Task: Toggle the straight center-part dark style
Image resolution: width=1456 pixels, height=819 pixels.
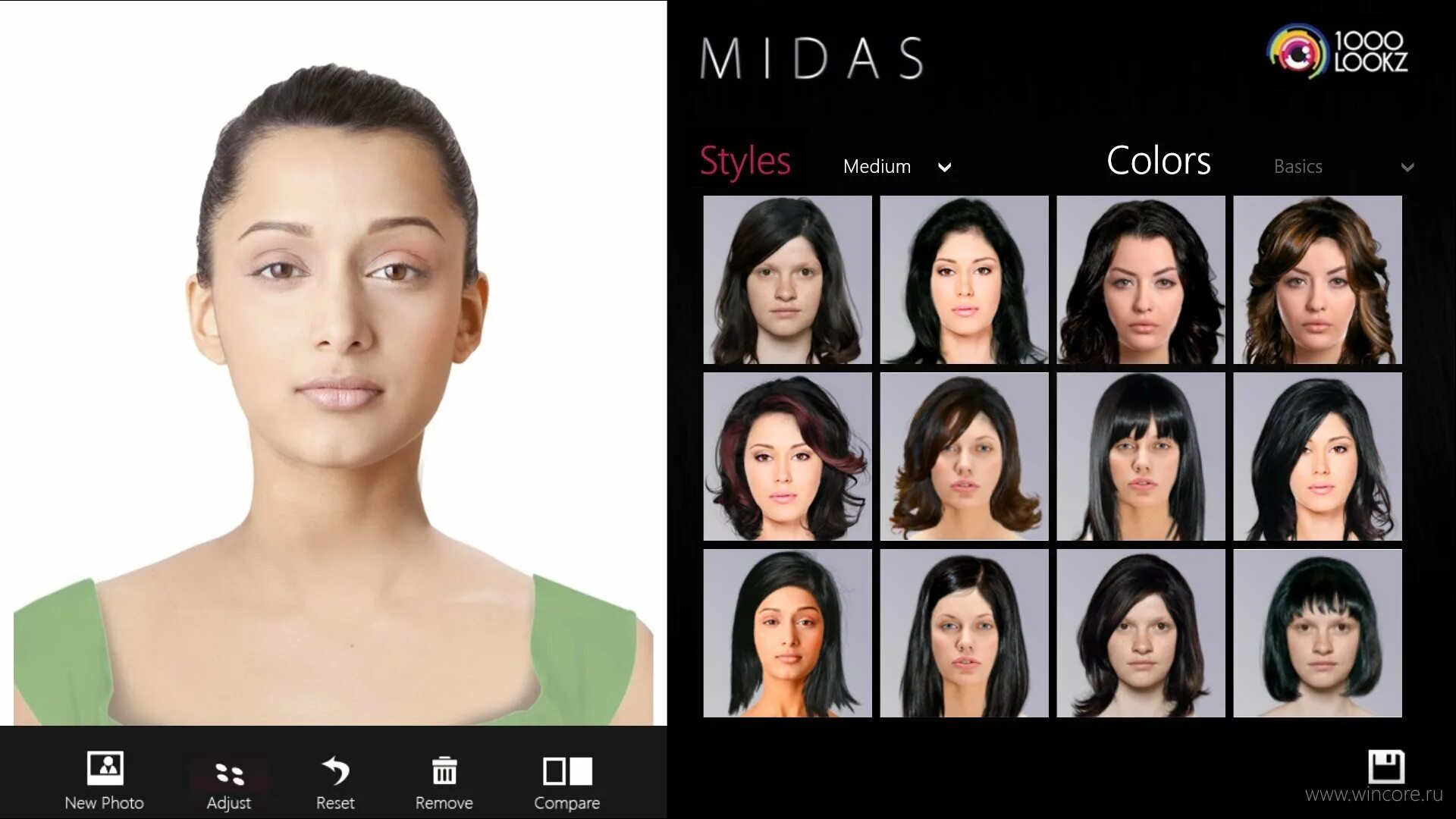Action: [x=963, y=632]
